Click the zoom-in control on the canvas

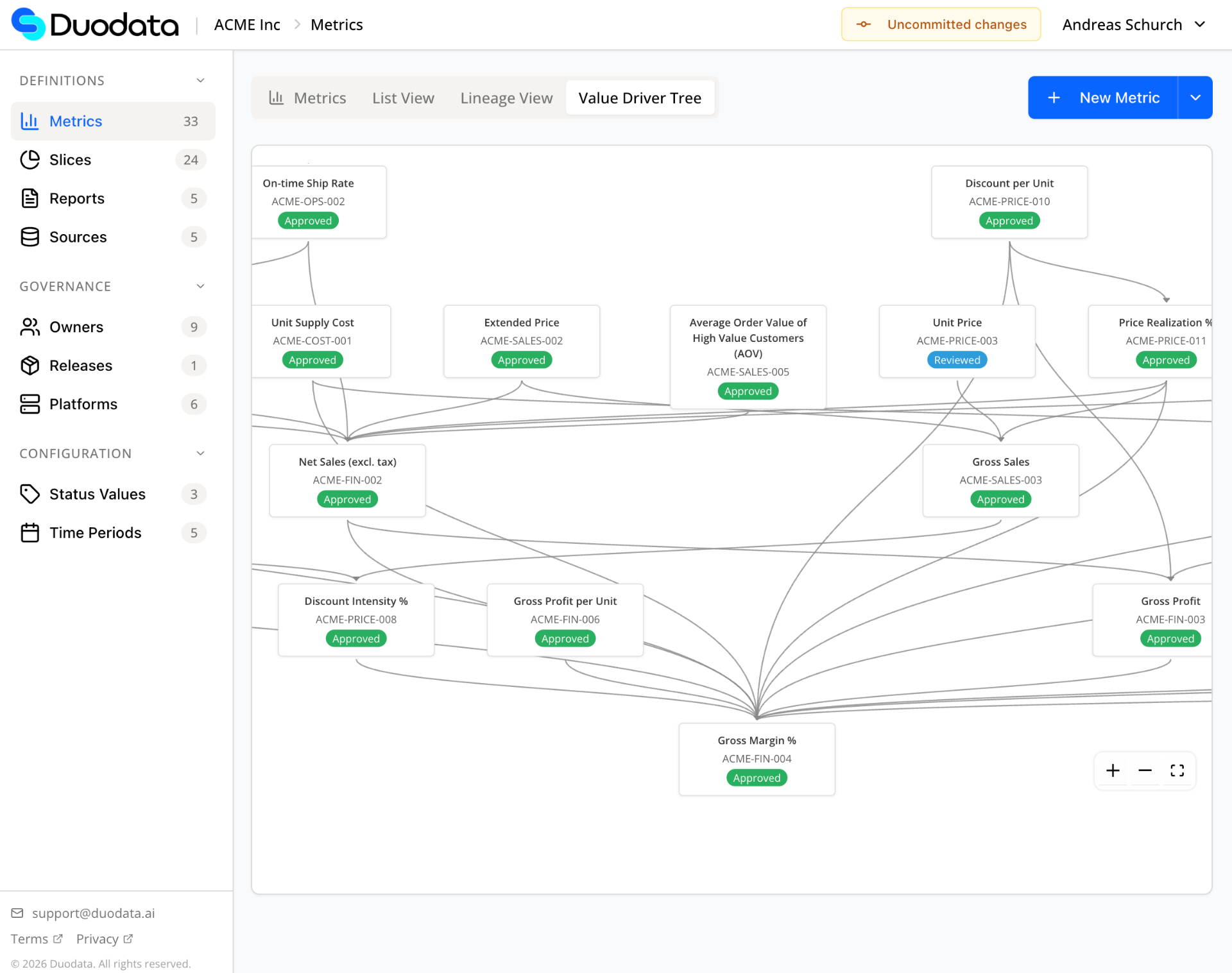pyautogui.click(x=1113, y=770)
